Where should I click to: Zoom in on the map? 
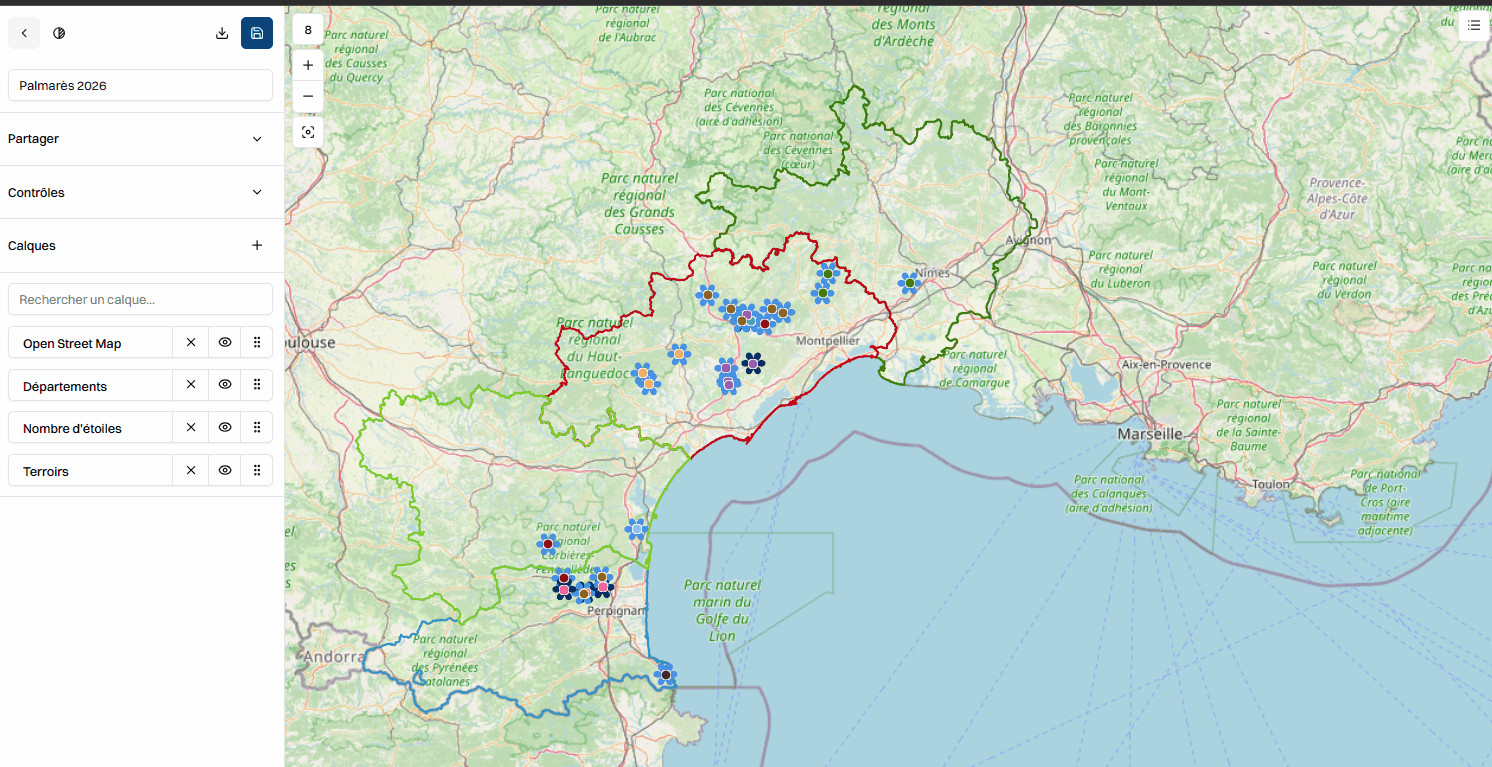308,65
